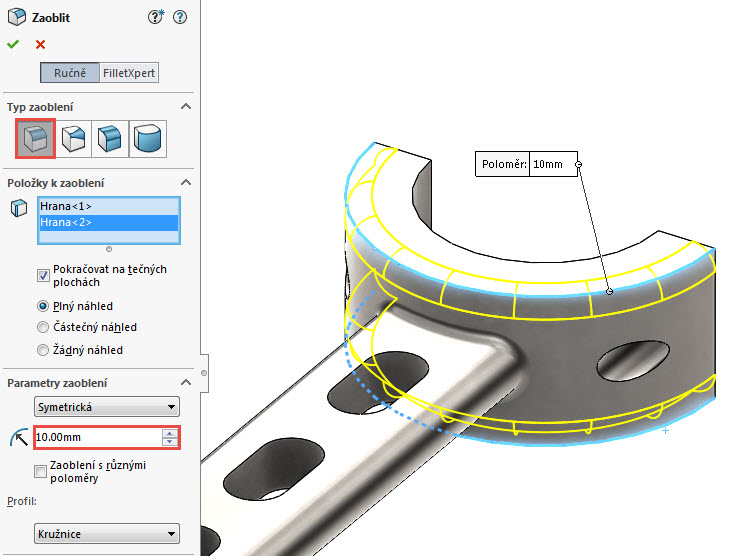The image size is (750, 556).
Task: Toggle 'Pokračovat na tečných plochách' checkbox
Action: pos(43,275)
